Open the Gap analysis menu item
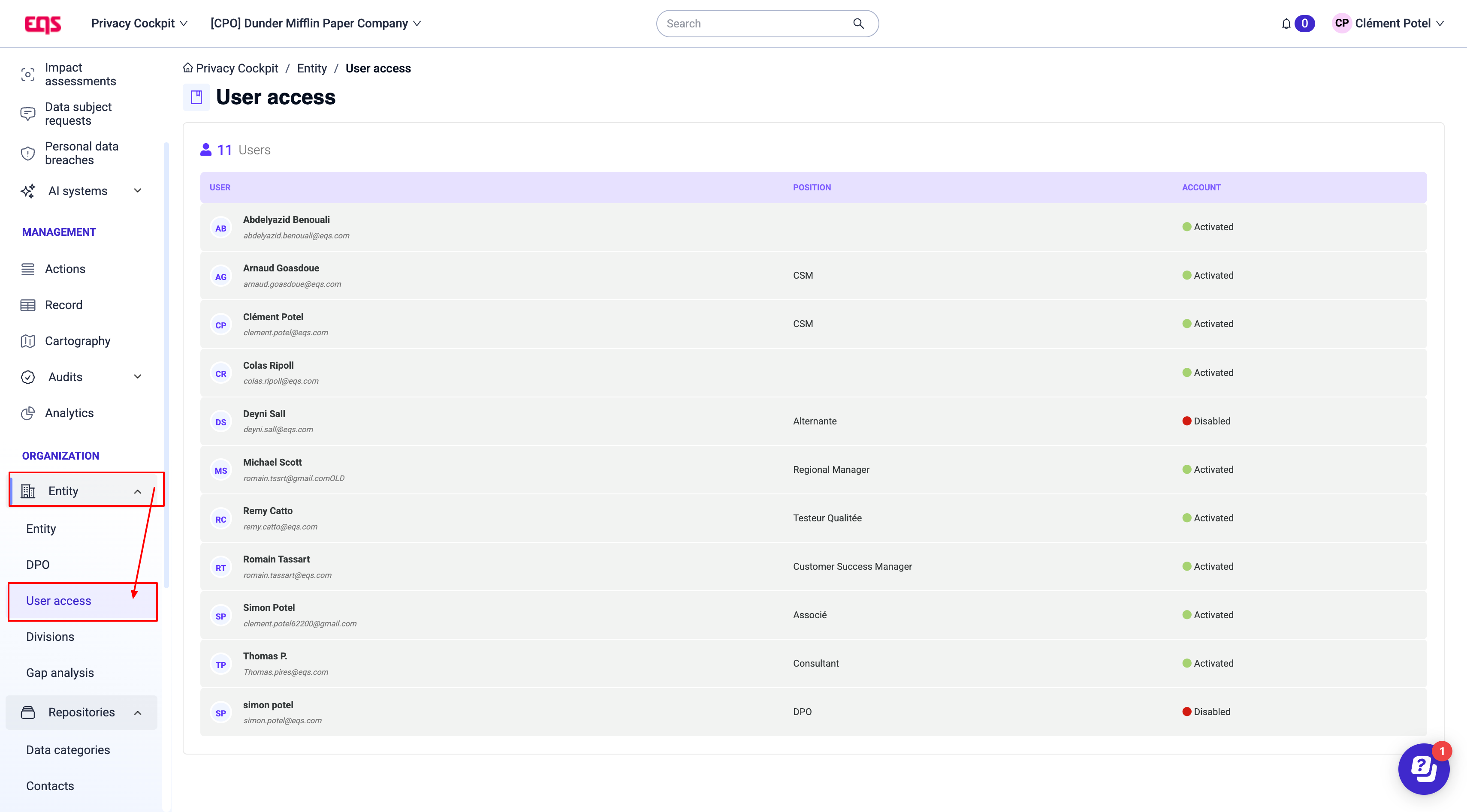The height and width of the screenshot is (812, 1467). pos(60,673)
